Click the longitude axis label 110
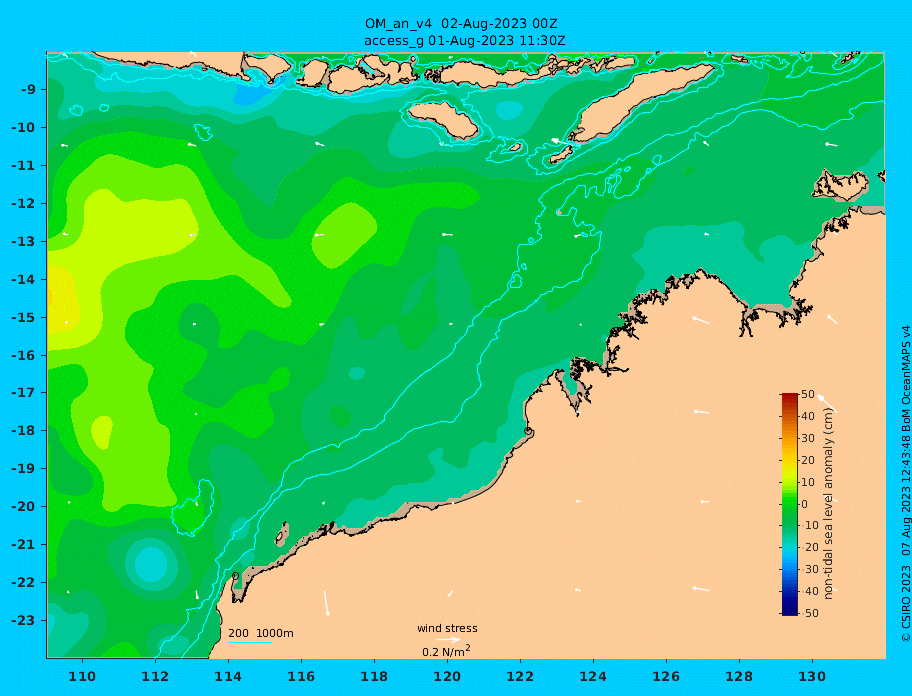The height and width of the screenshot is (696, 912). [82, 677]
